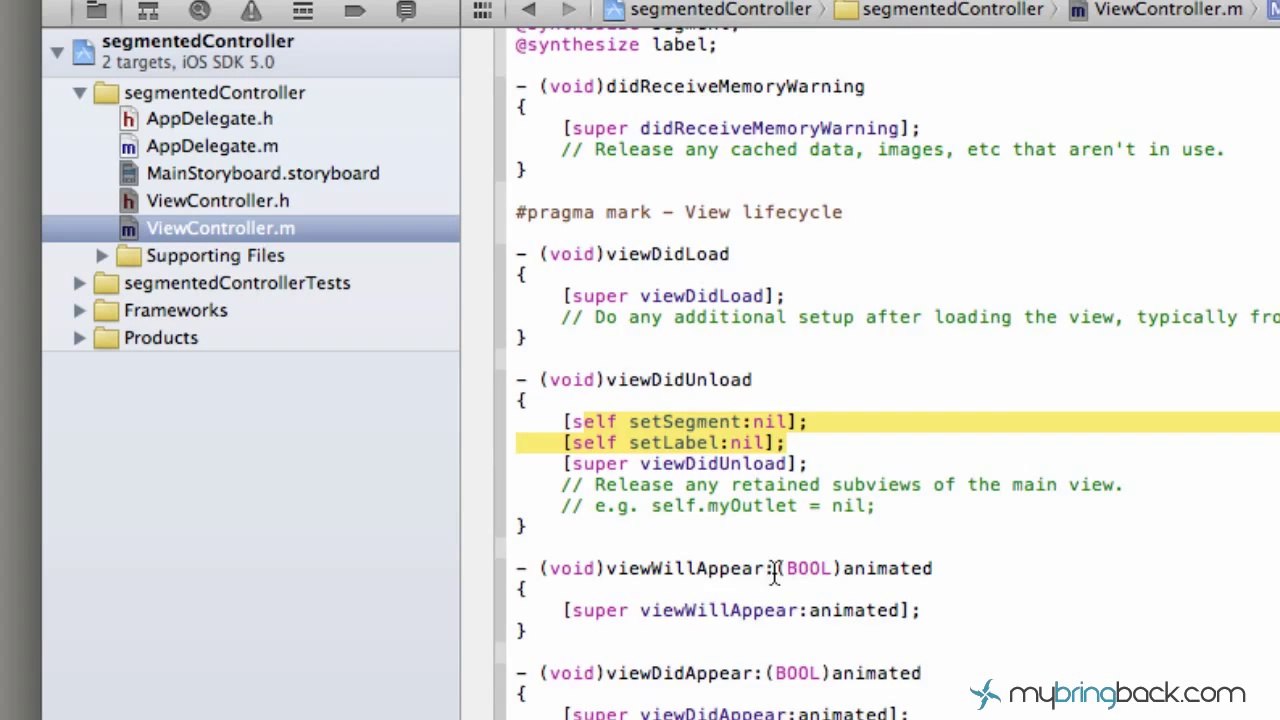Viewport: 1280px width, 720px height.
Task: Click the didReceiveMemoryWarning method signature
Action: point(690,87)
